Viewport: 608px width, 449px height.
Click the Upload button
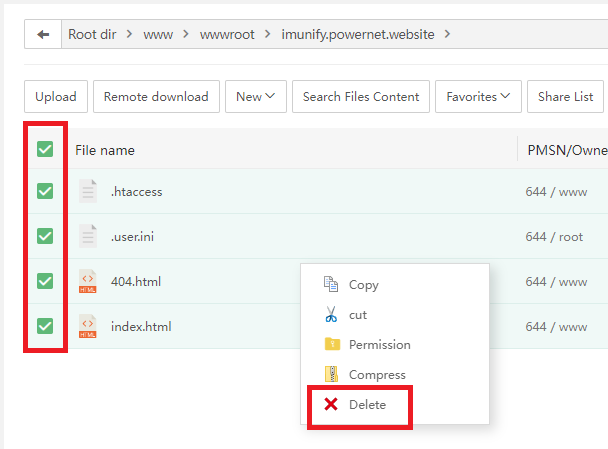point(56,97)
